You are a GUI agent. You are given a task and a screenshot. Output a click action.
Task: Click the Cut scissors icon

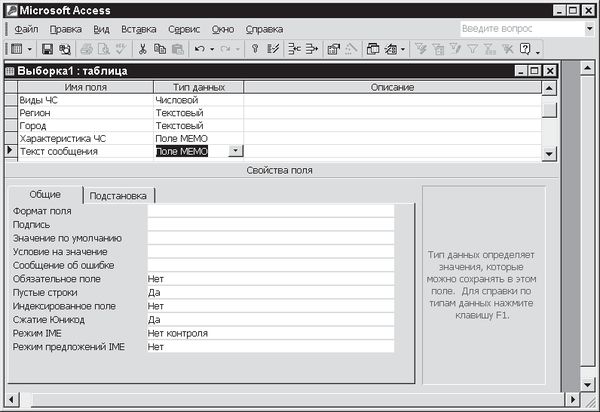click(x=144, y=48)
